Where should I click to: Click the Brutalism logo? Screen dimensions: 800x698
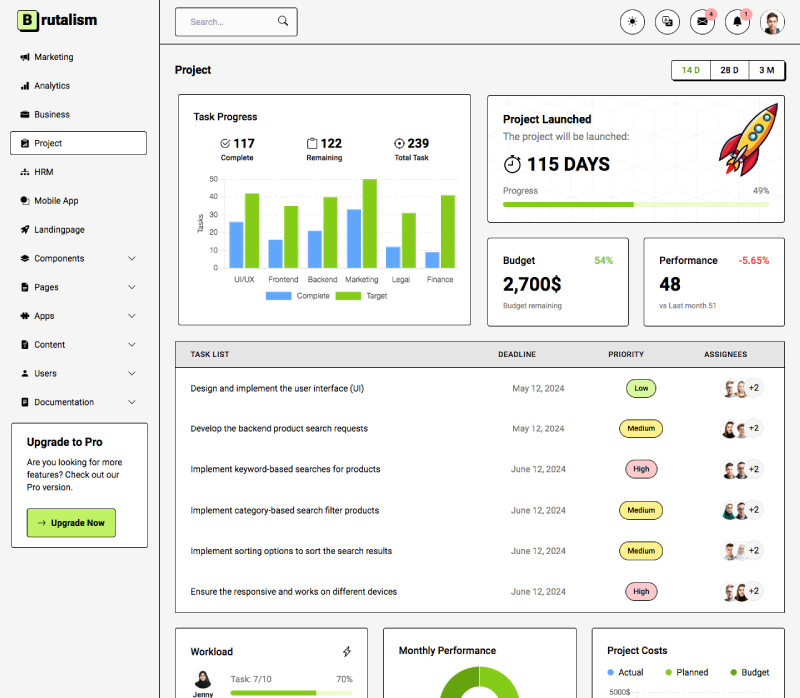click(56, 20)
